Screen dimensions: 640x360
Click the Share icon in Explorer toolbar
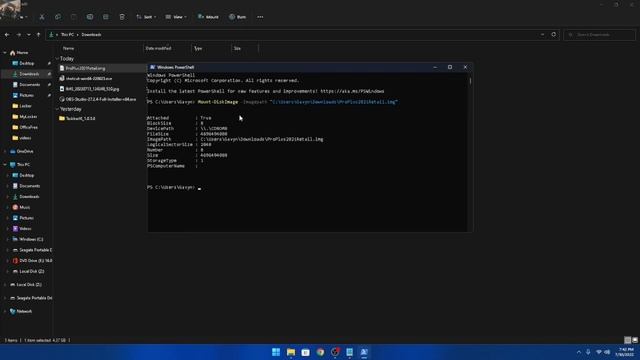[x=106, y=17]
